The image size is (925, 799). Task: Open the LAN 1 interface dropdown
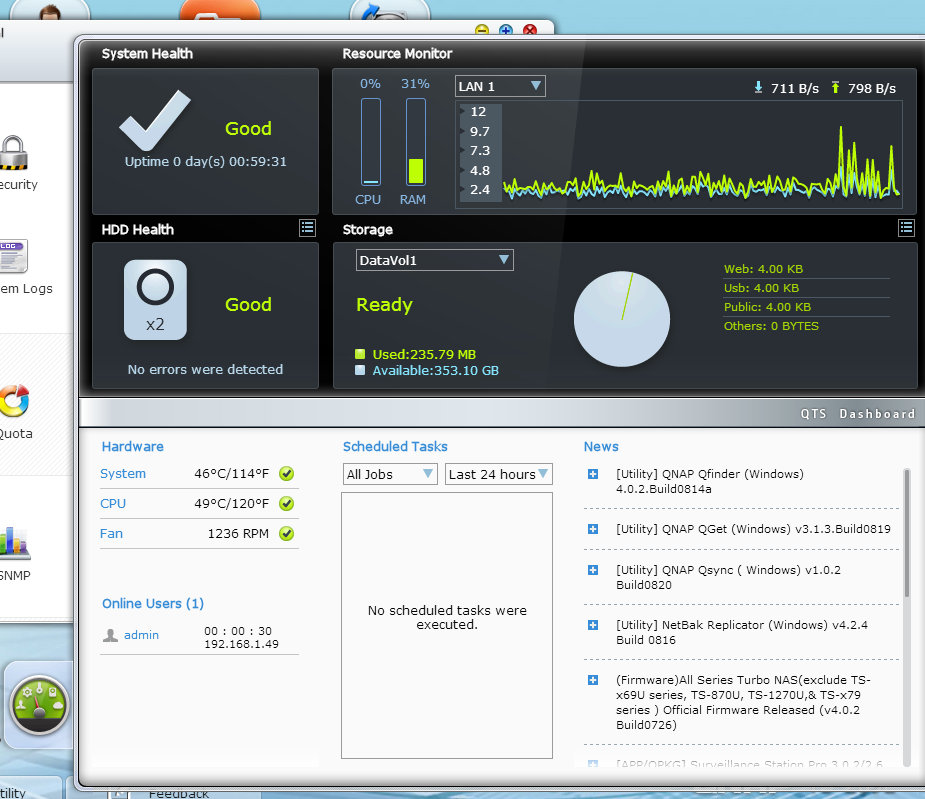tap(500, 86)
